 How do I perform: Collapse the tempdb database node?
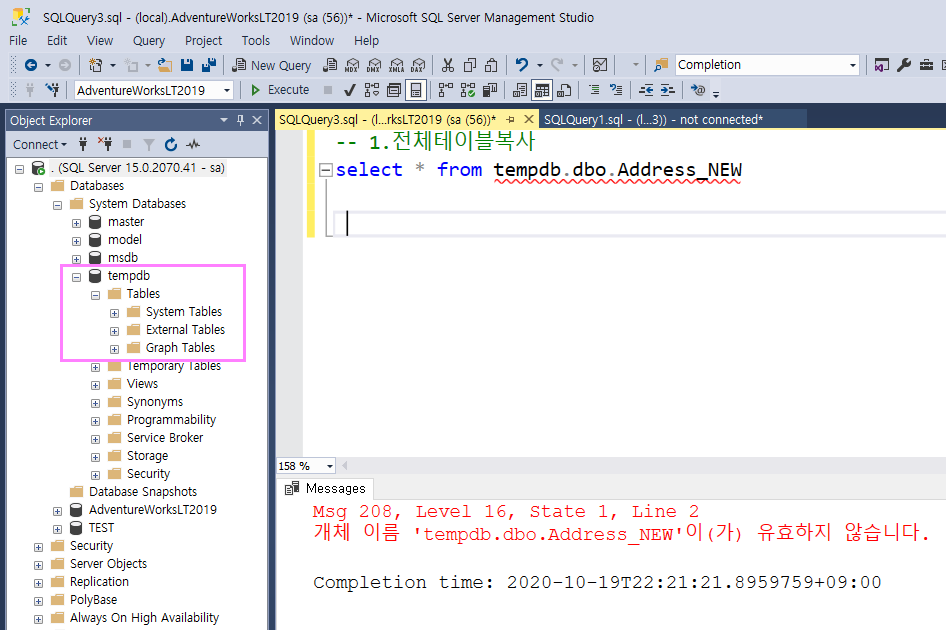pos(77,277)
